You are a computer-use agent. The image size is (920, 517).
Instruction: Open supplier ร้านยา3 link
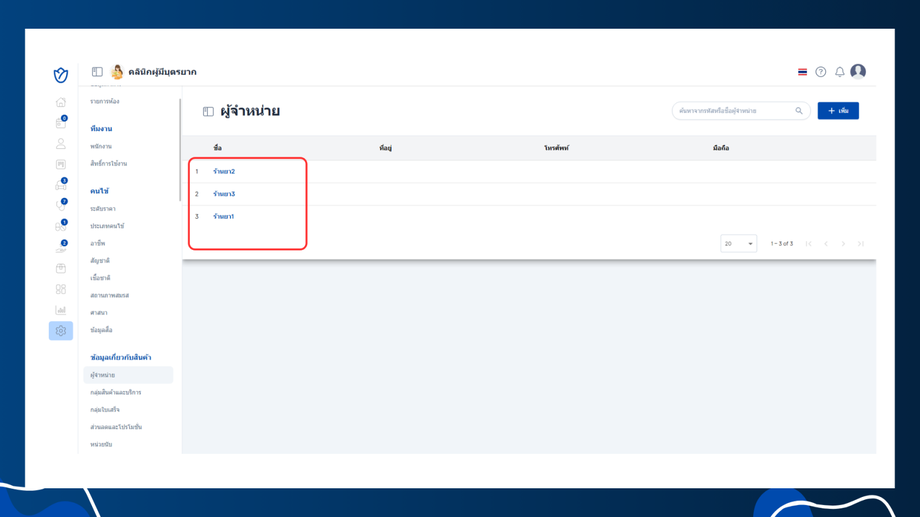(x=224, y=194)
